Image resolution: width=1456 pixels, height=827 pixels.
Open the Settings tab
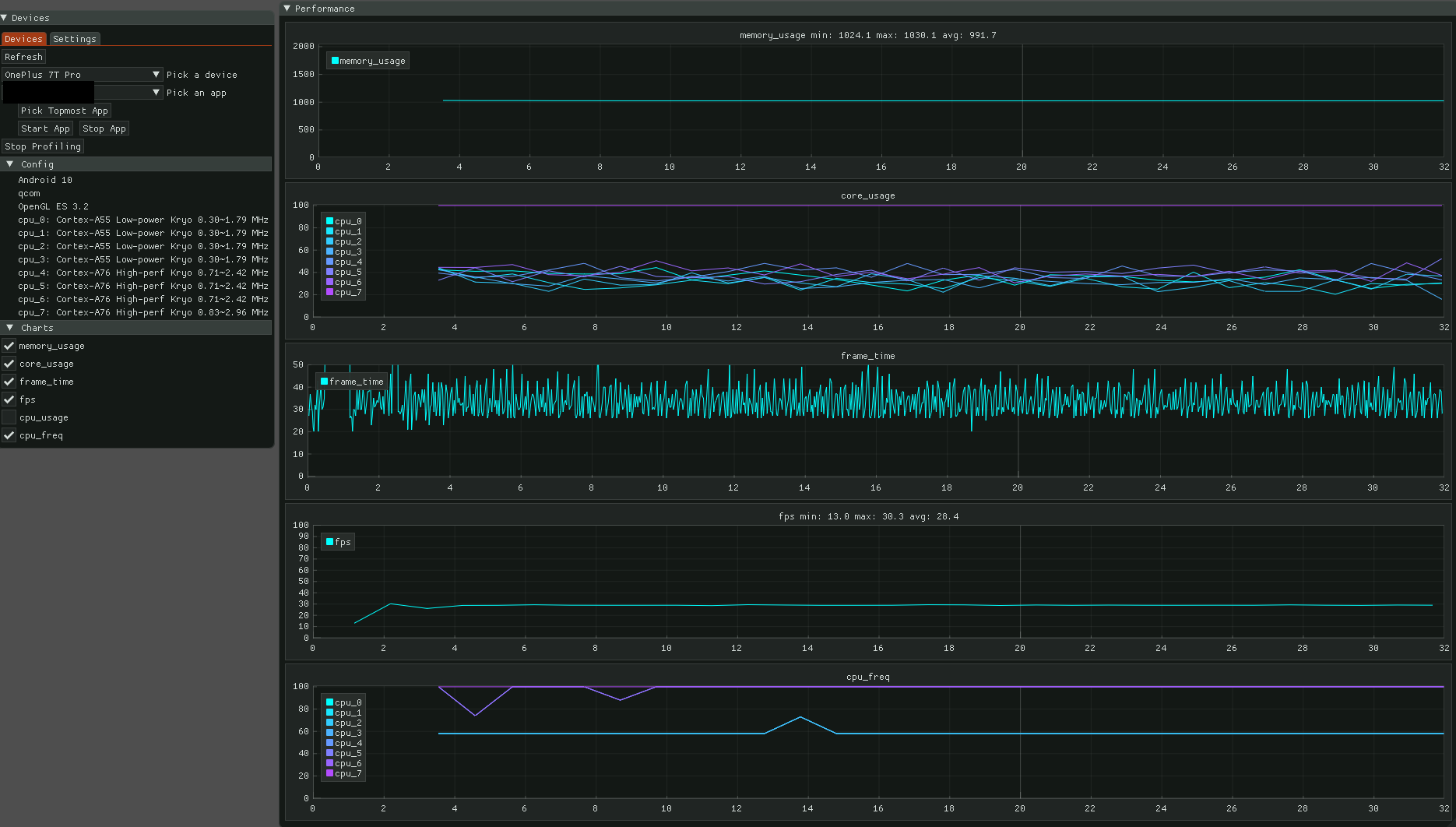(x=75, y=39)
